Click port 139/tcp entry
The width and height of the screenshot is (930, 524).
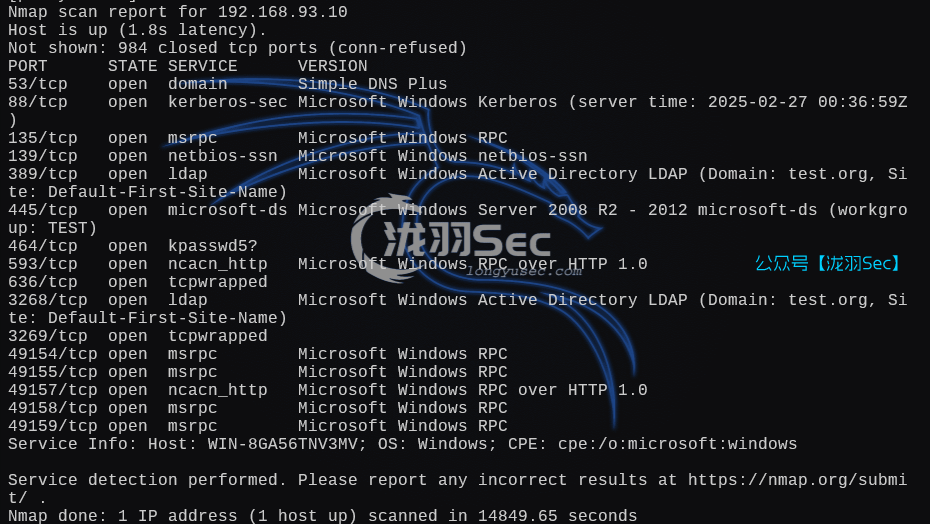pos(42,156)
